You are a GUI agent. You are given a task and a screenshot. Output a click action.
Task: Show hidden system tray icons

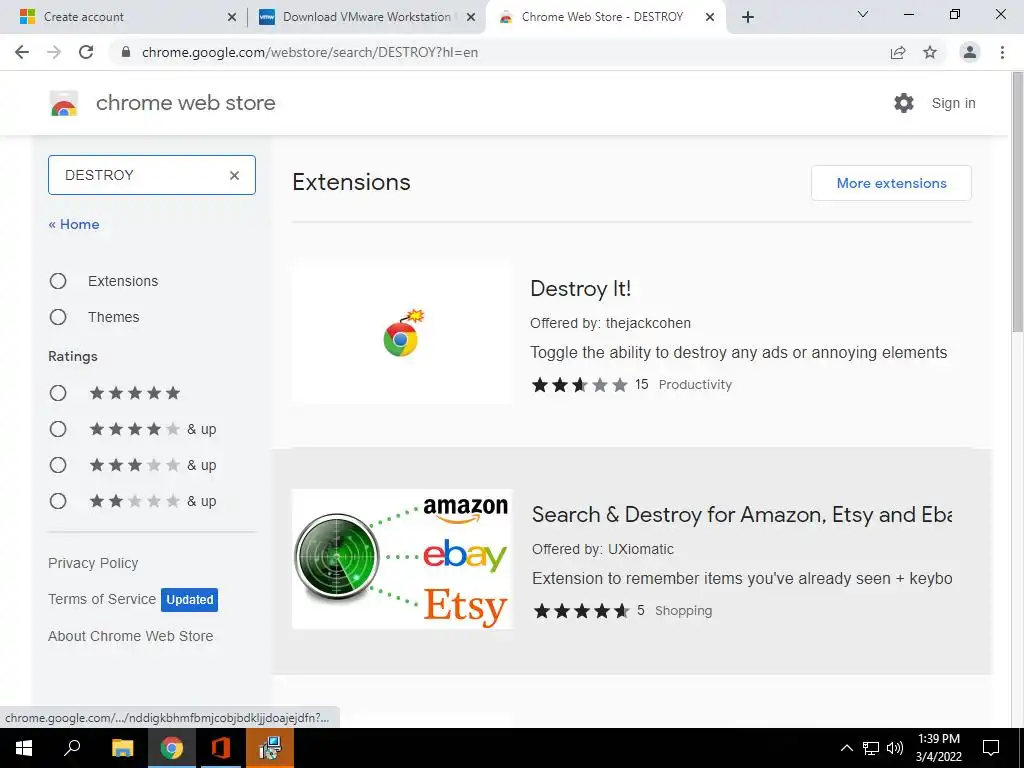coord(846,748)
